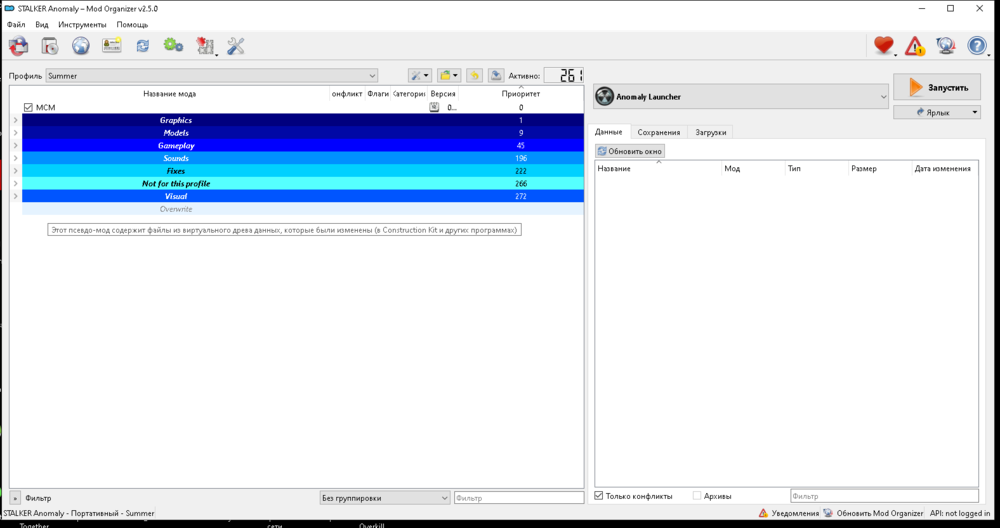Expand the Not for this profile separator

tap(15, 184)
